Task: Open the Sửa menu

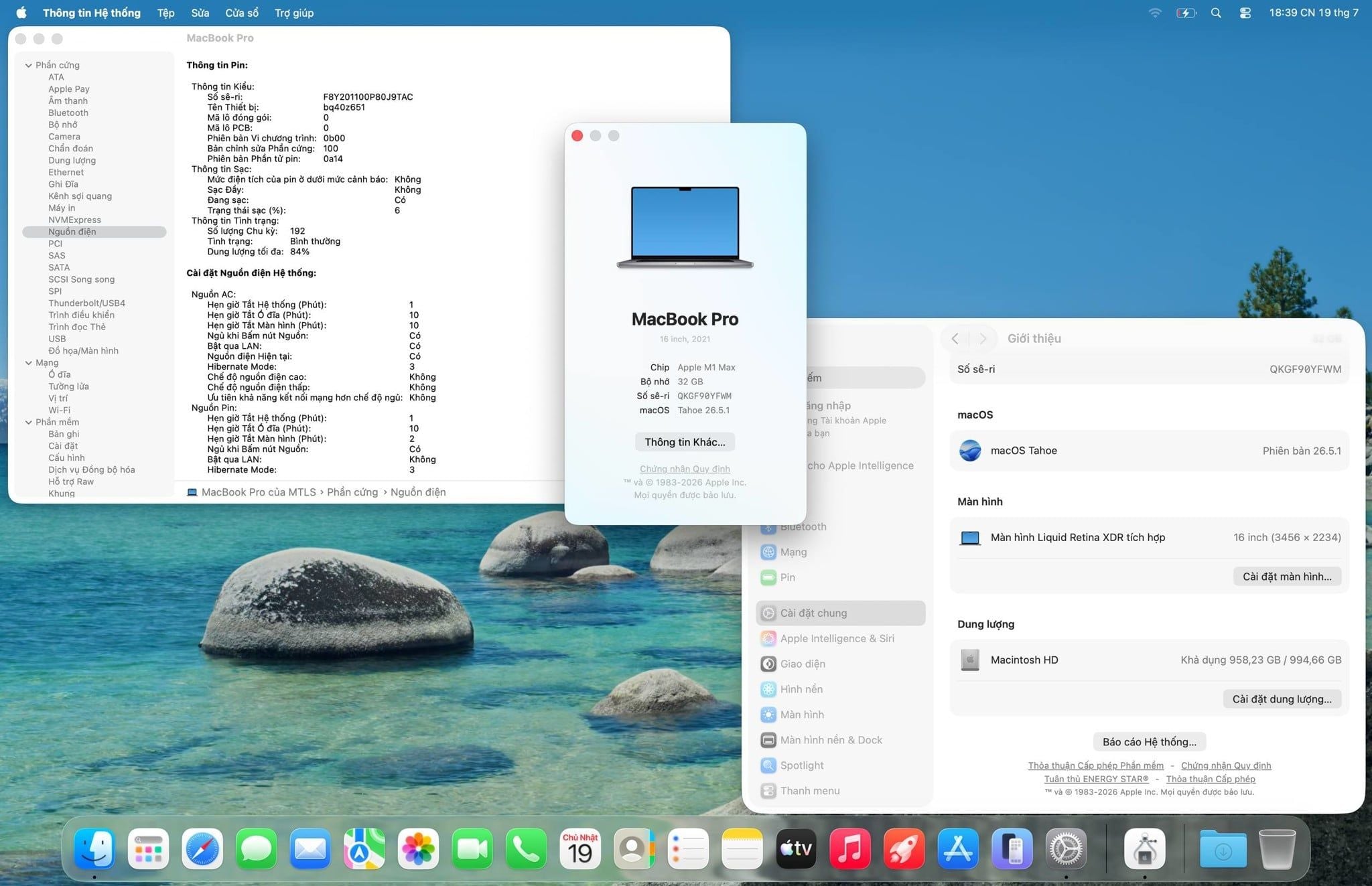Action: click(200, 13)
